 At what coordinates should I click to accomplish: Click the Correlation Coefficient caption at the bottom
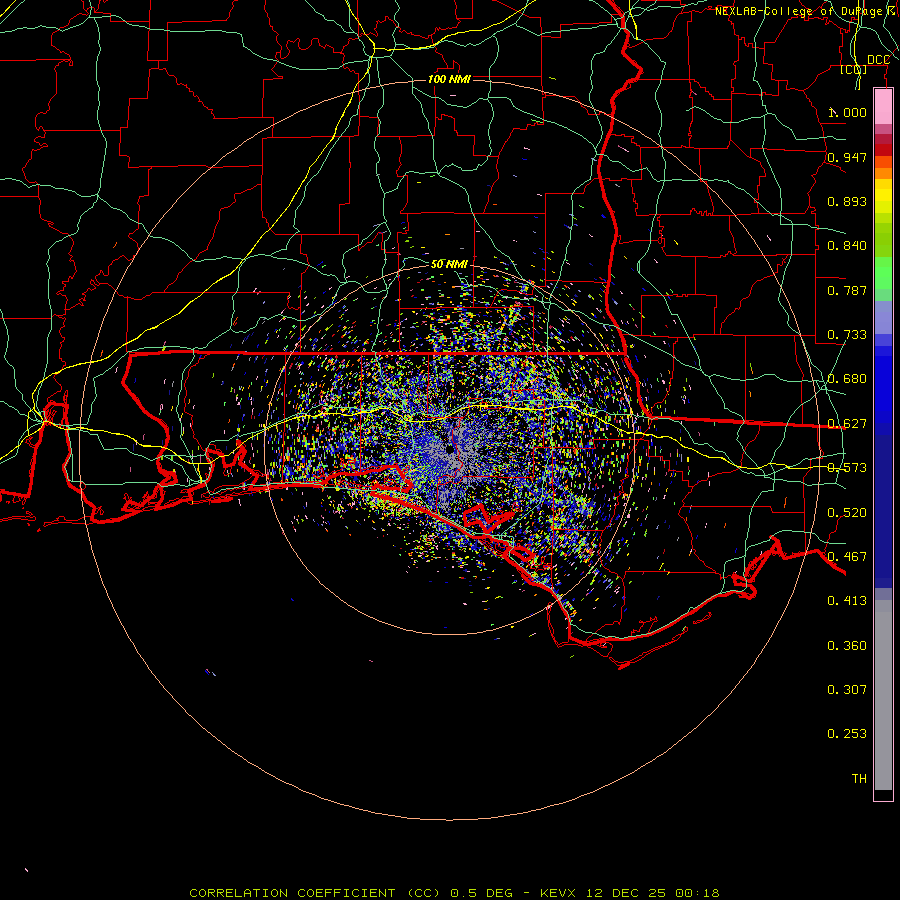pyautogui.click(x=454, y=893)
